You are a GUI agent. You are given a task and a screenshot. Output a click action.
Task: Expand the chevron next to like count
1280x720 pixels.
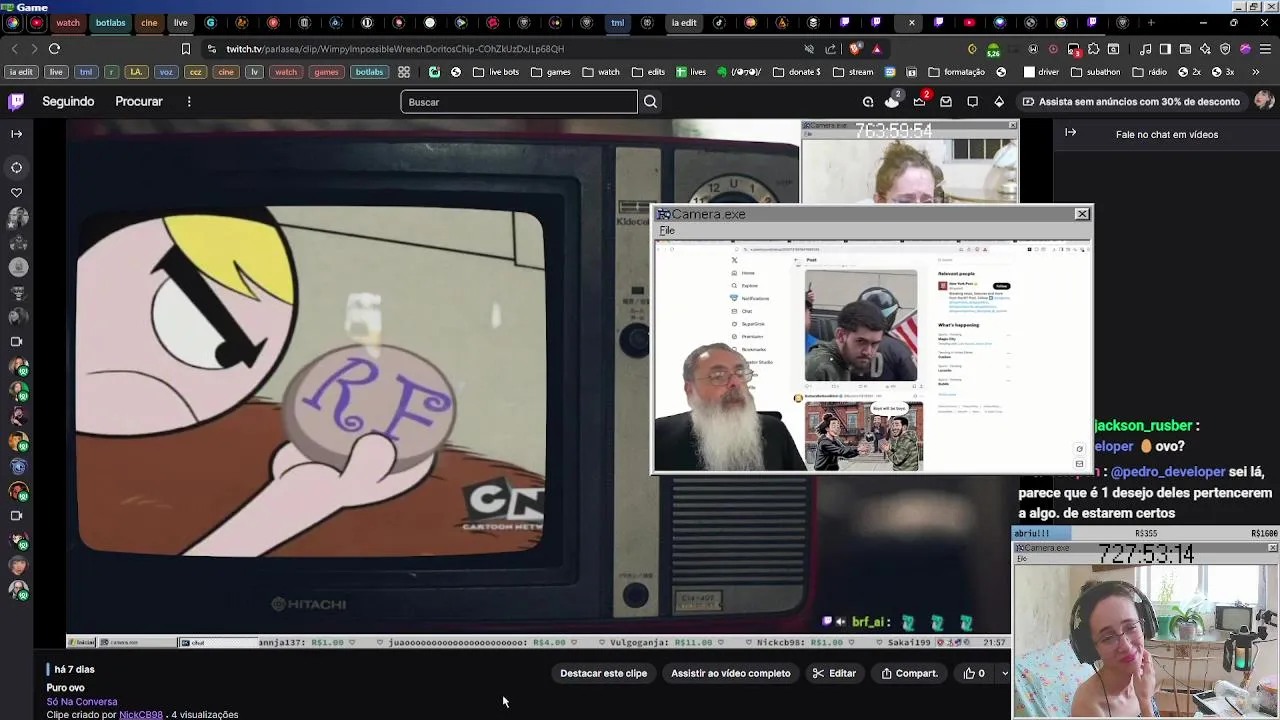click(1004, 673)
